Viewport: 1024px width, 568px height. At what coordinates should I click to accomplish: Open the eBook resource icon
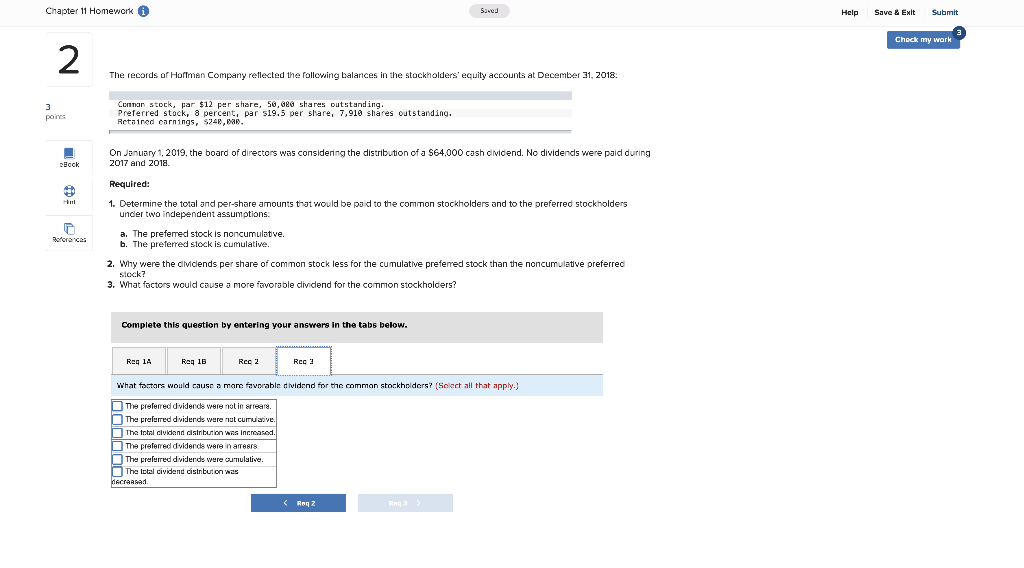[x=69, y=153]
